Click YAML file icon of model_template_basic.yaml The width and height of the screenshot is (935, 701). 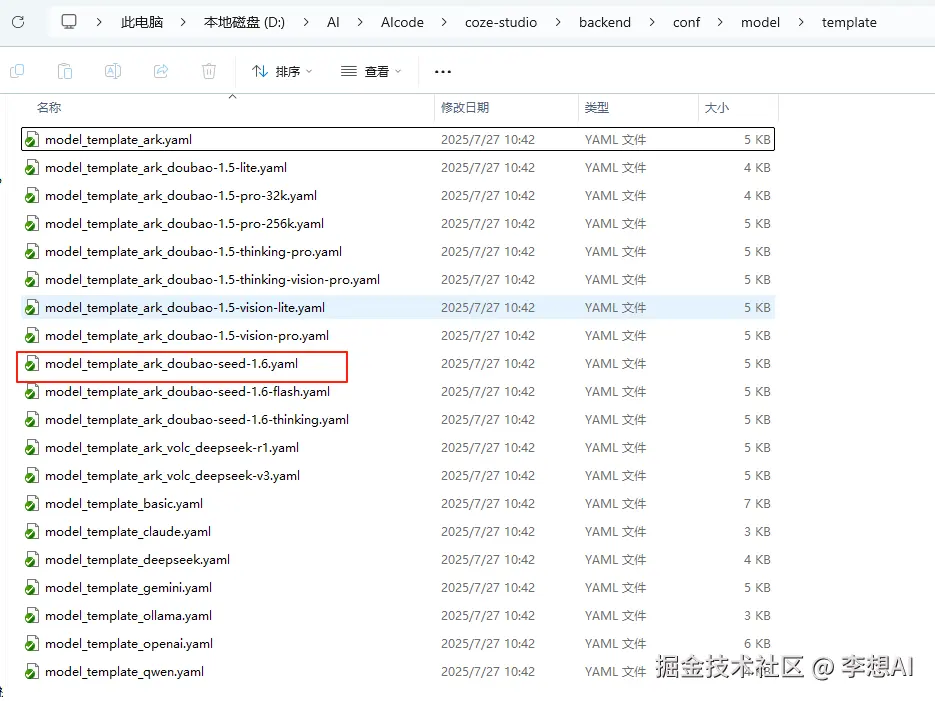[x=32, y=504]
